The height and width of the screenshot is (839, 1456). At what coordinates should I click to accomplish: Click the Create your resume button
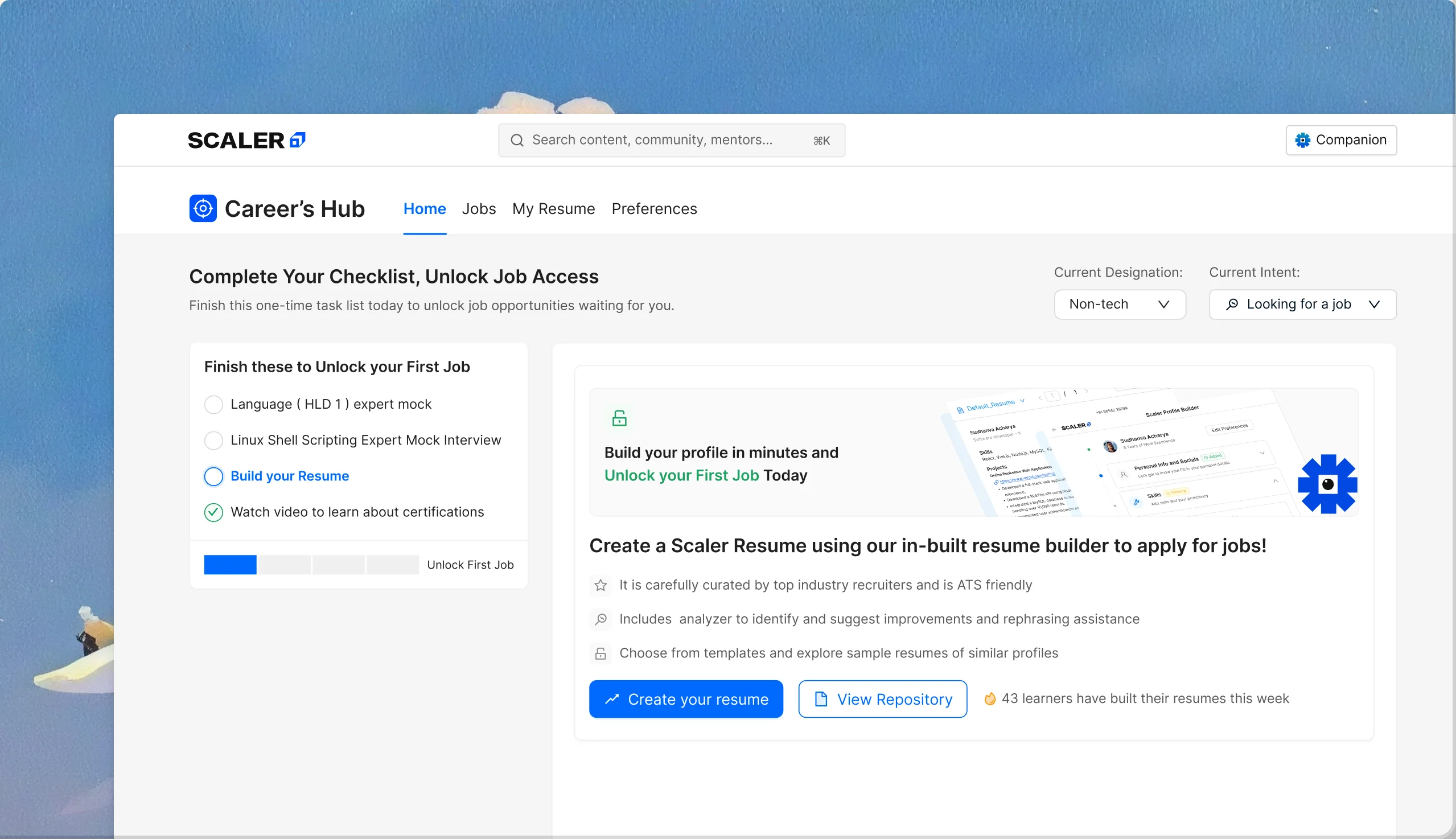(686, 699)
